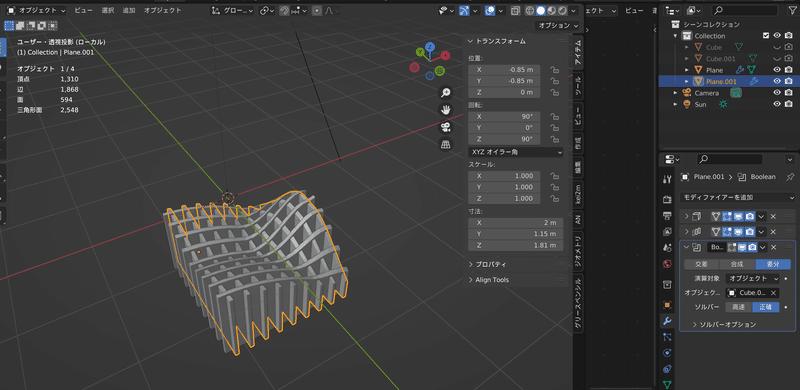Click the zoom magnifier viewport gizmo
The width and height of the screenshot is (800, 390).
(446, 92)
